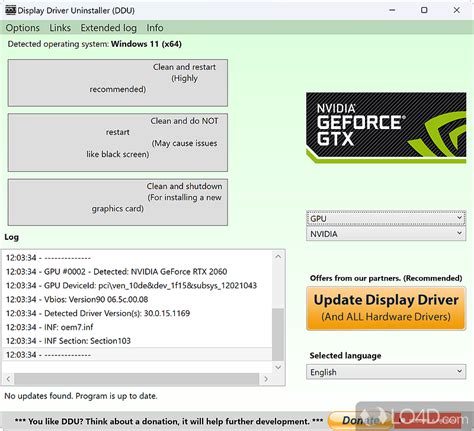Open the Extended log menu
The image size is (474, 431).
(109, 28)
